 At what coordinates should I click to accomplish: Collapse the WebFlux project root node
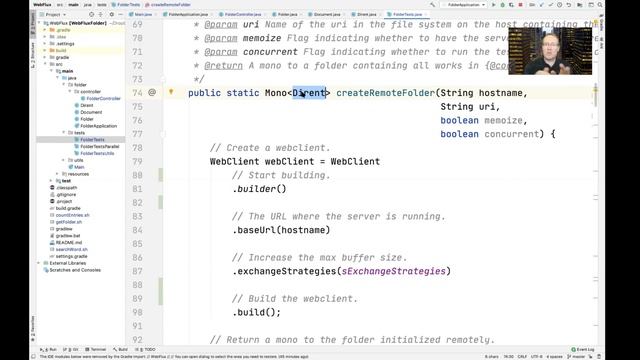[x=39, y=23]
